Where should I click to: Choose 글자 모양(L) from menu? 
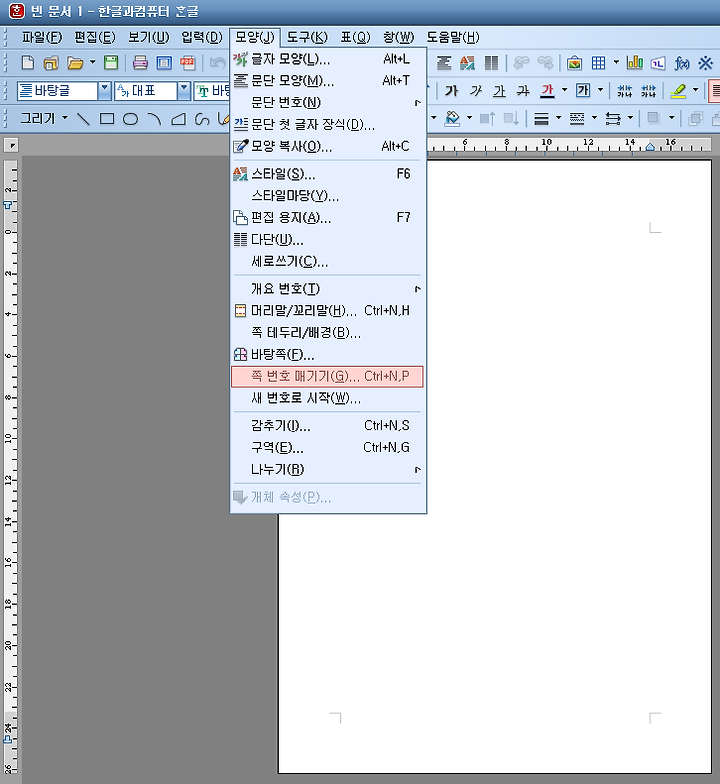327,59
